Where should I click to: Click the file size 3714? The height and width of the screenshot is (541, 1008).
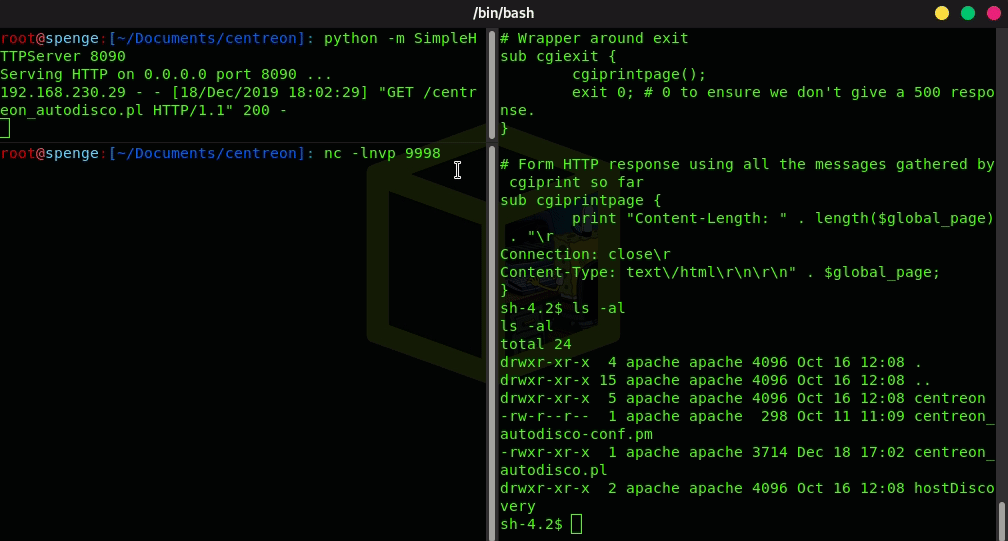(770, 452)
